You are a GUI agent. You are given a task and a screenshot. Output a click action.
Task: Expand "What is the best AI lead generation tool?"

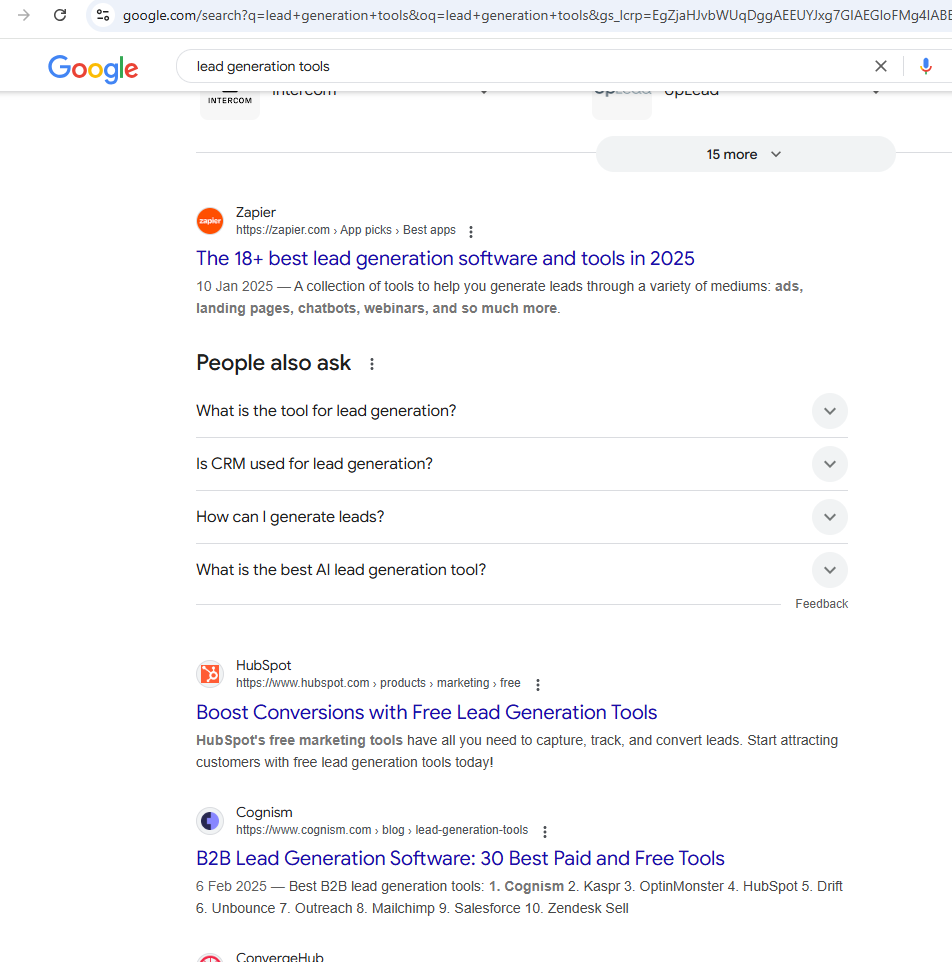[x=829, y=570]
